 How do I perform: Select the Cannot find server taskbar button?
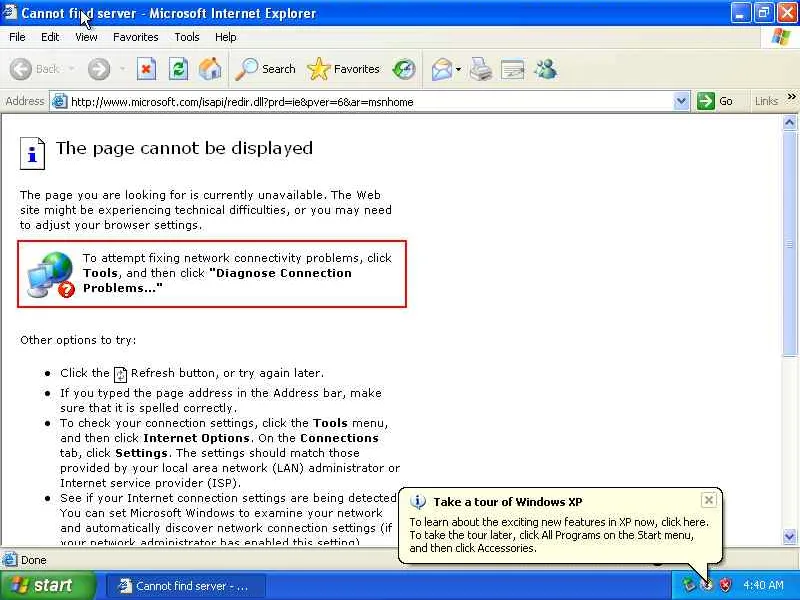(186, 586)
